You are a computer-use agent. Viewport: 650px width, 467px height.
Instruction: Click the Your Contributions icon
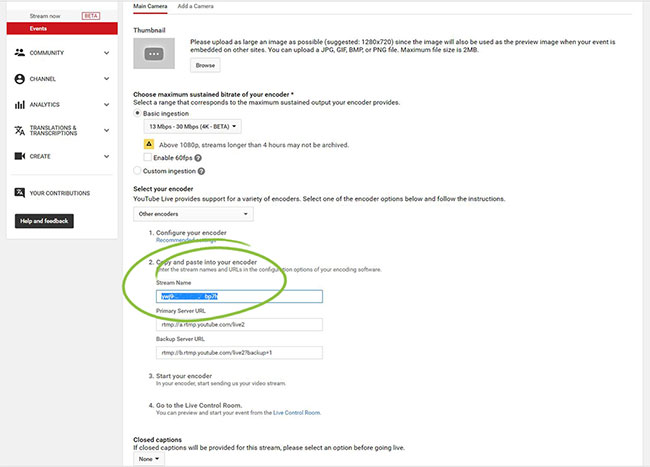click(20, 193)
